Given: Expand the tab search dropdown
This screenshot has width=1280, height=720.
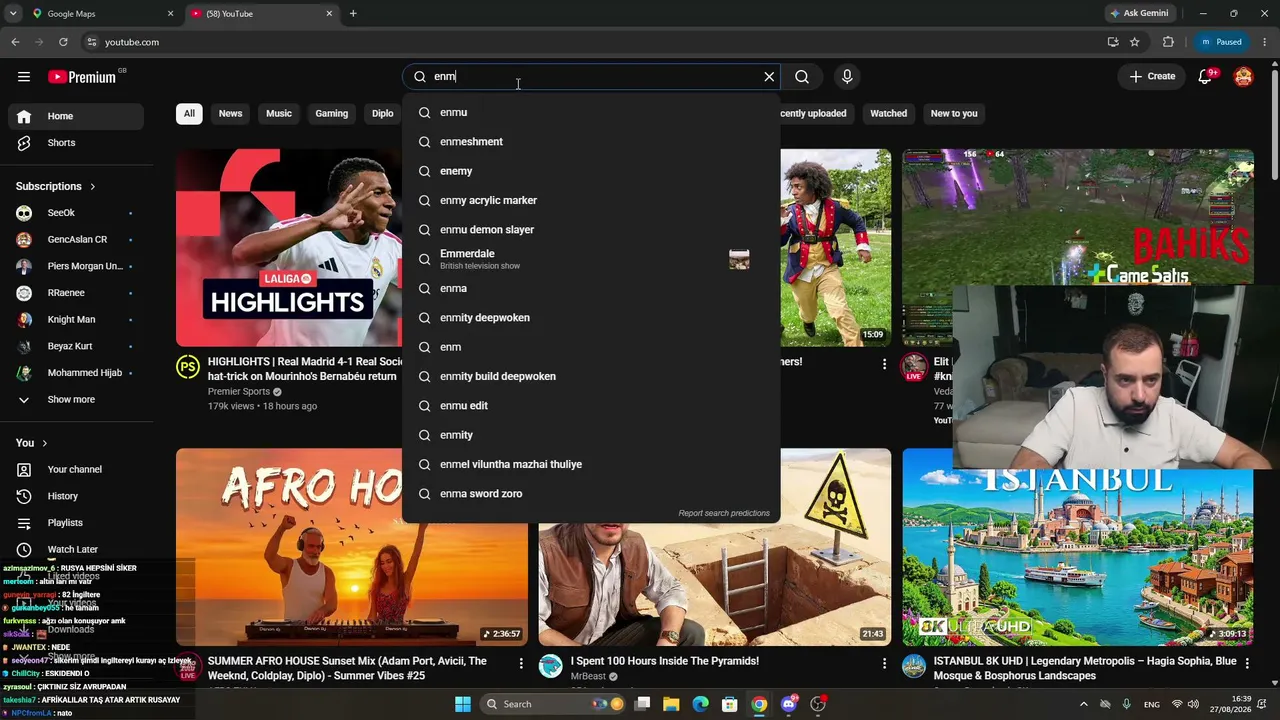Looking at the screenshot, I should tap(13, 14).
